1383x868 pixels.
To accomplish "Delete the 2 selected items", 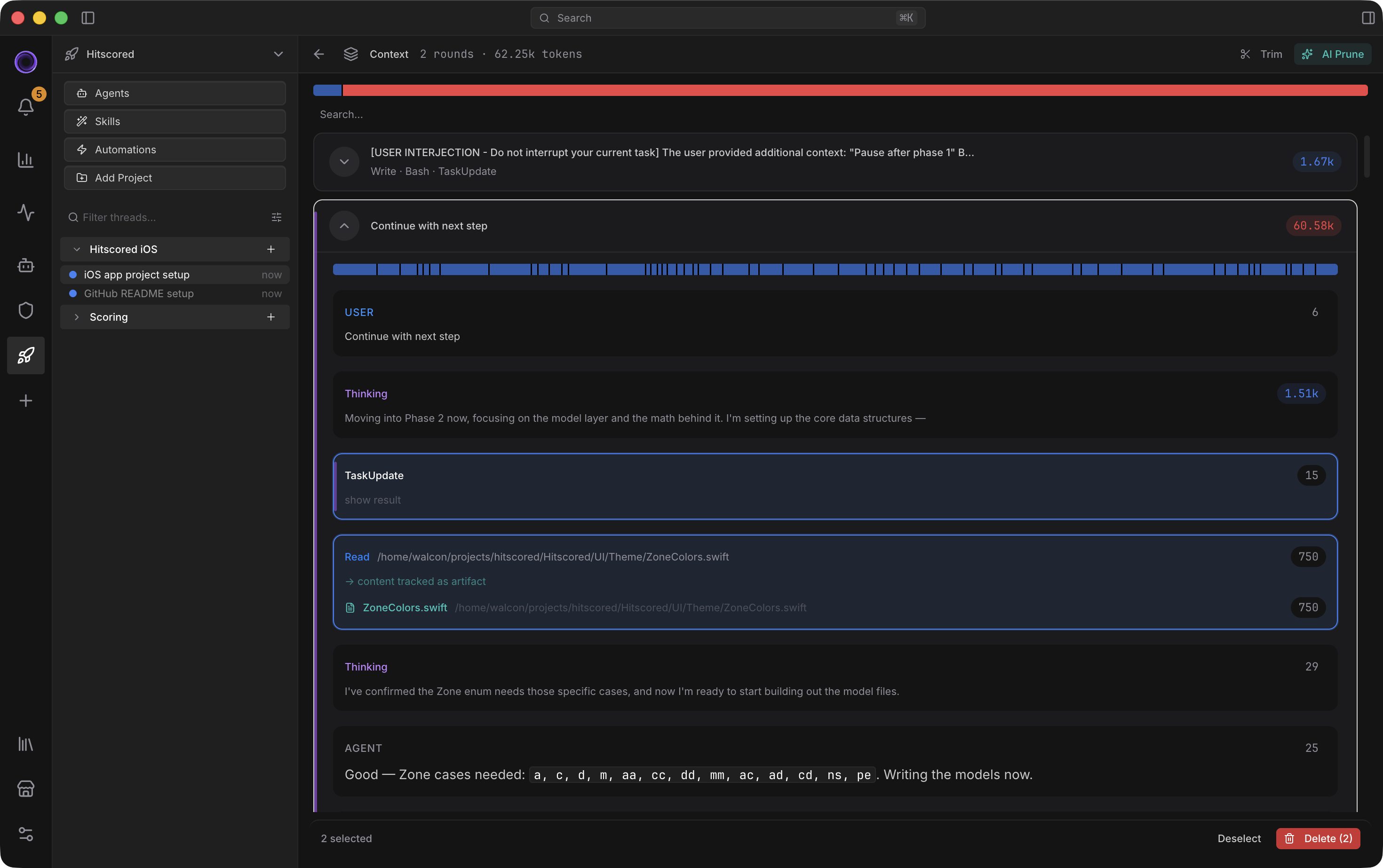I will pyautogui.click(x=1318, y=838).
